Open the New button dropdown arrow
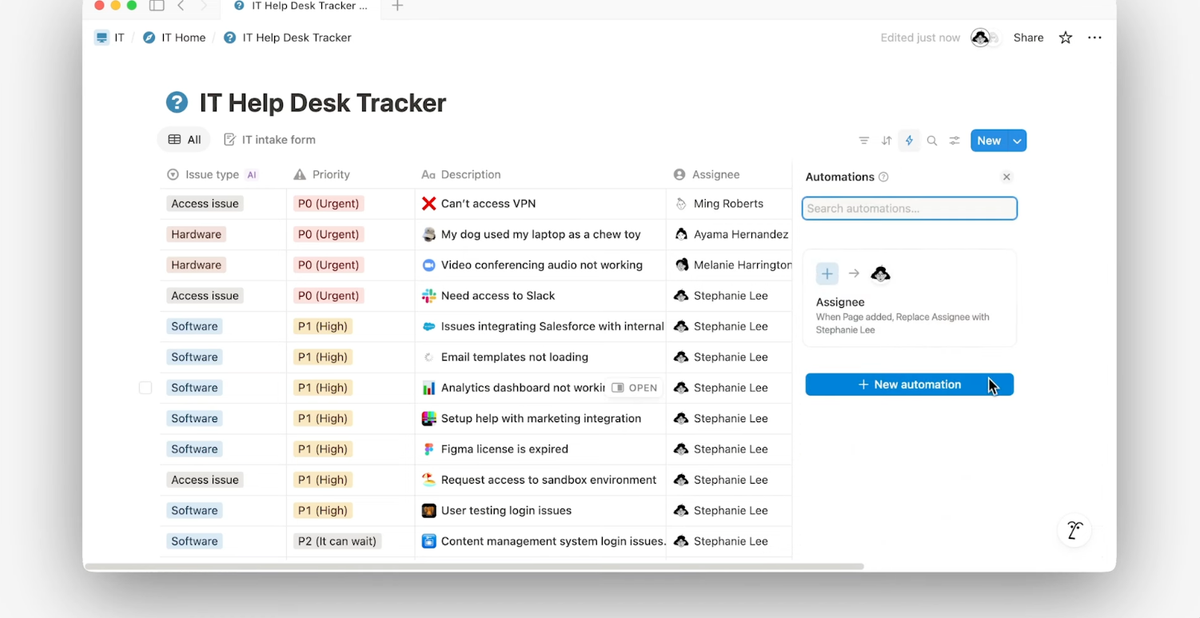 [x=1016, y=140]
